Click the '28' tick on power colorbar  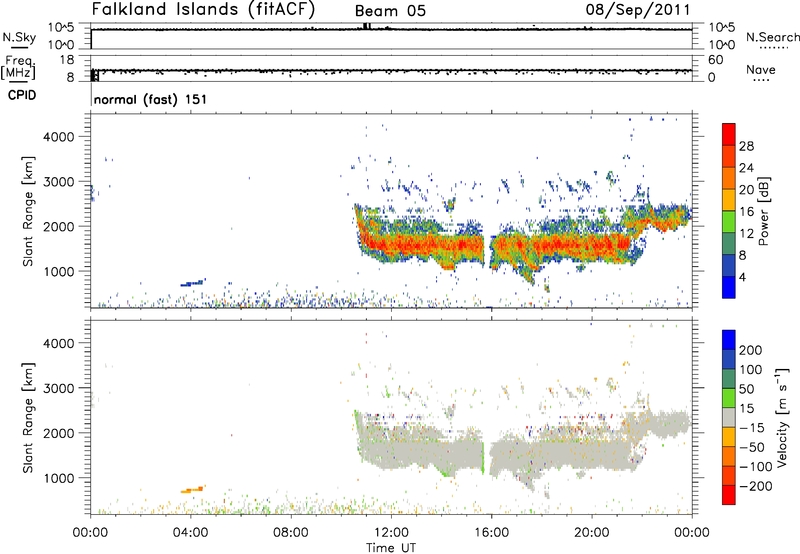tap(746, 146)
